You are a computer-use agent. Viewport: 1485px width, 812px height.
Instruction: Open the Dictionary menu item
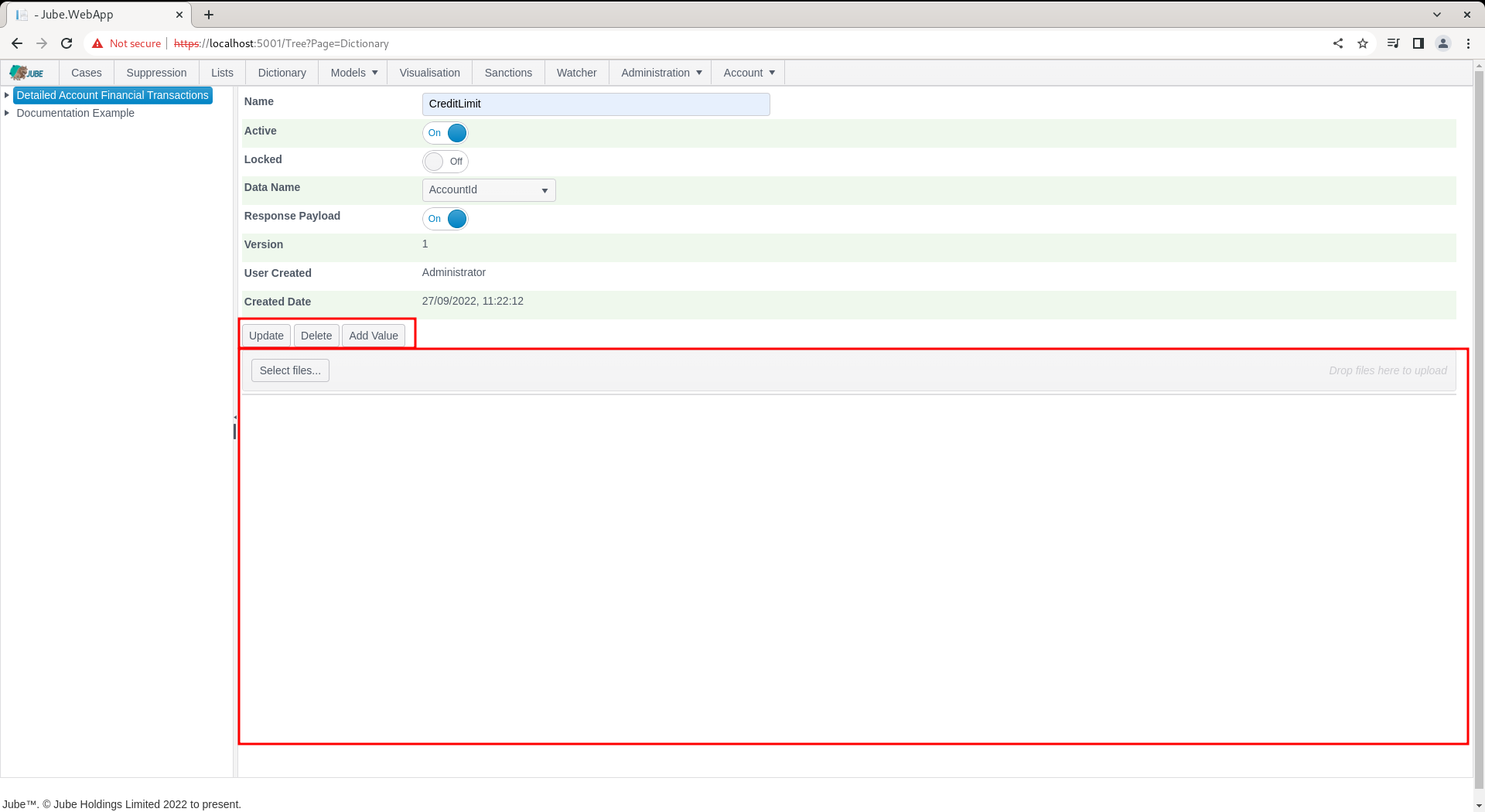click(282, 73)
